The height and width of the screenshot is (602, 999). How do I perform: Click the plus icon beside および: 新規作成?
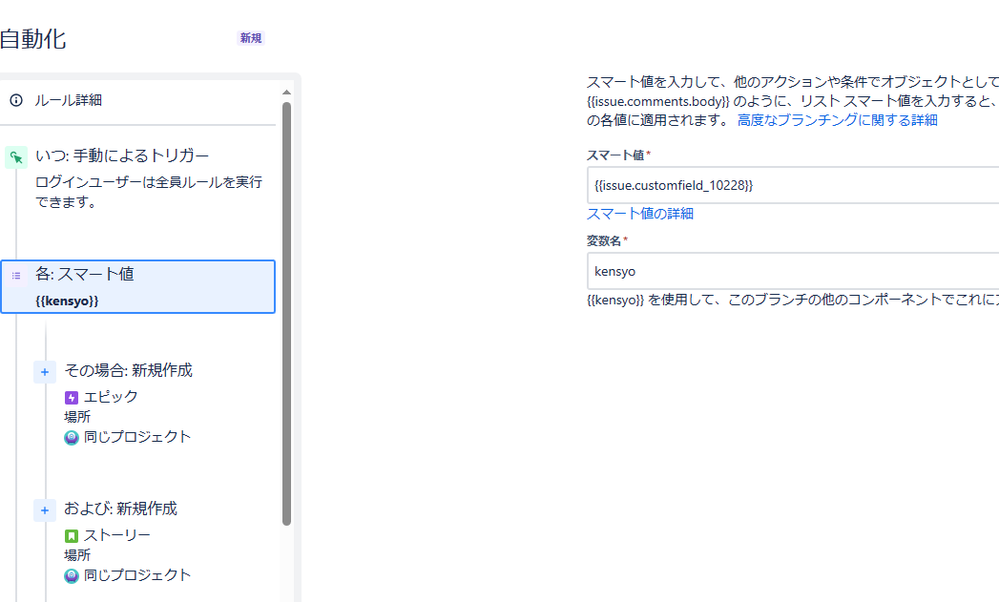(x=45, y=510)
